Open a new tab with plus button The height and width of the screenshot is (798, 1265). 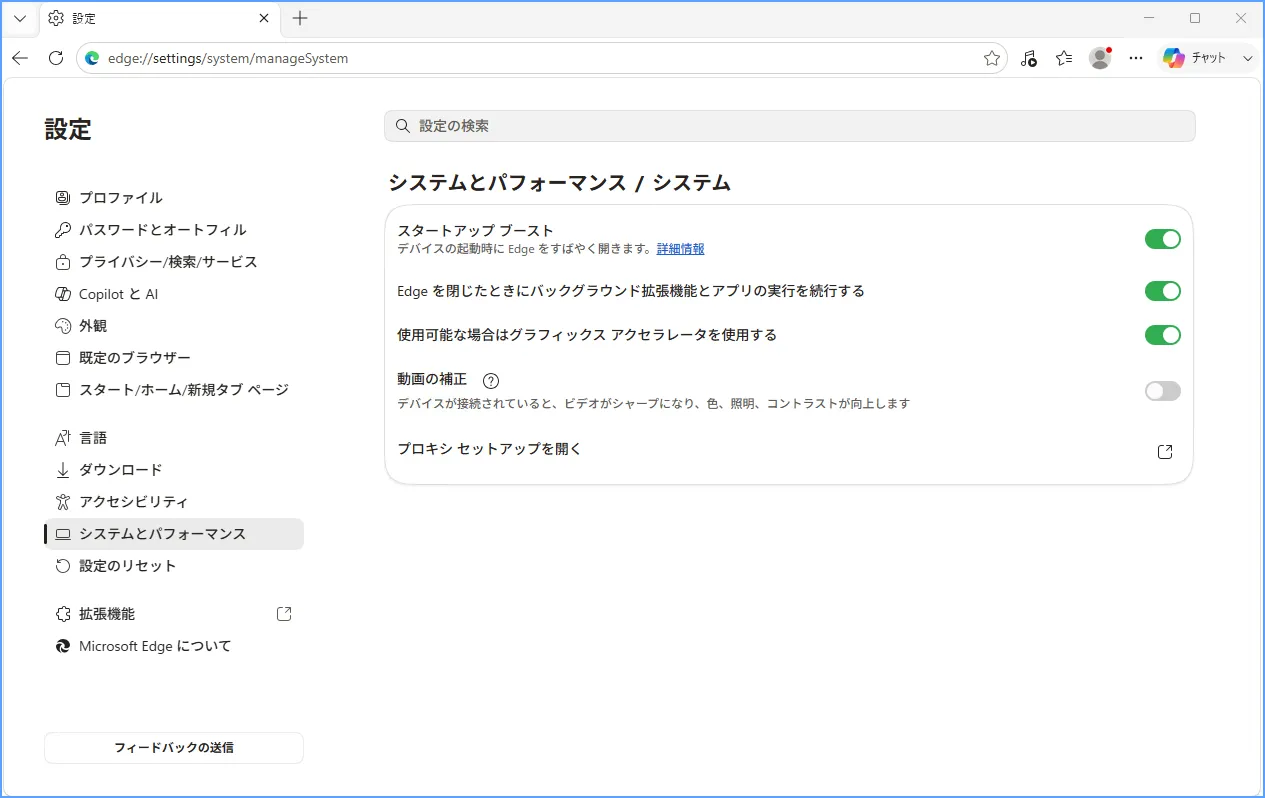pyautogui.click(x=300, y=18)
